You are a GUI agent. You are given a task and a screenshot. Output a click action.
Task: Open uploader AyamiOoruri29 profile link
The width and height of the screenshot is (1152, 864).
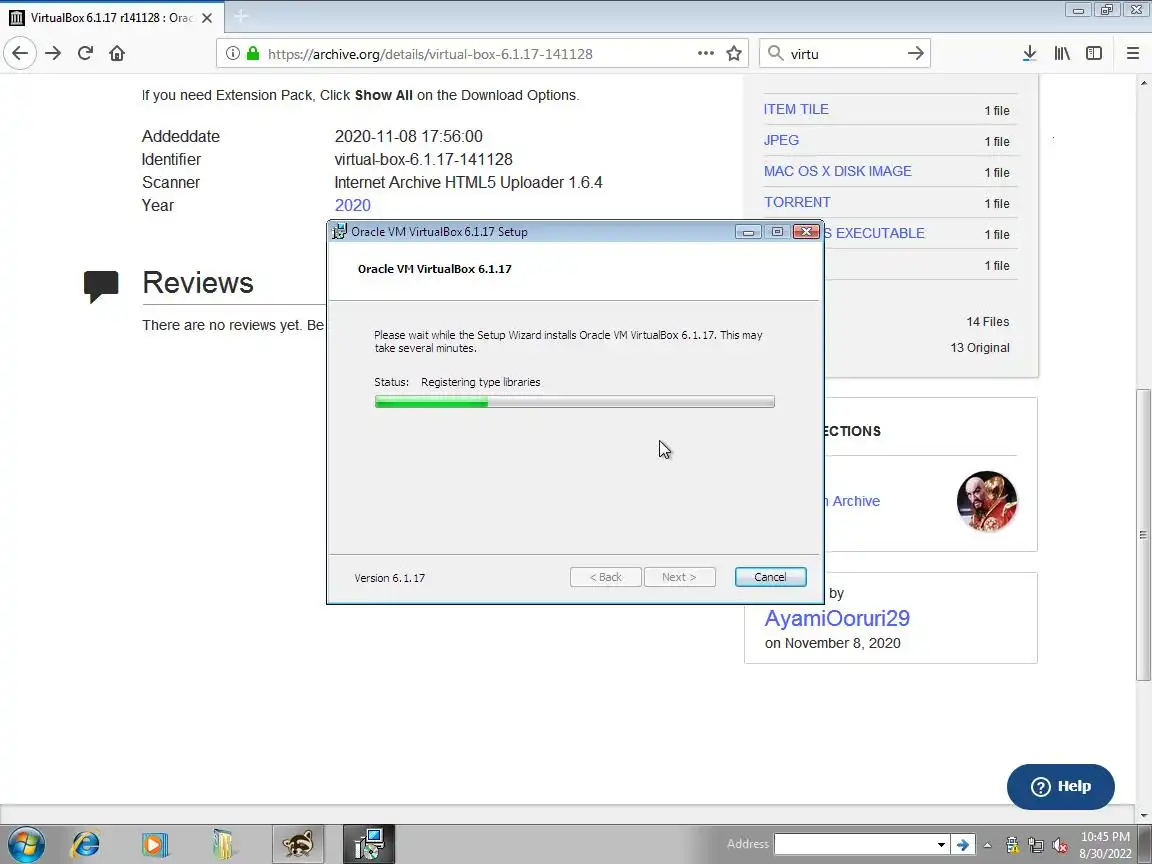(837, 619)
